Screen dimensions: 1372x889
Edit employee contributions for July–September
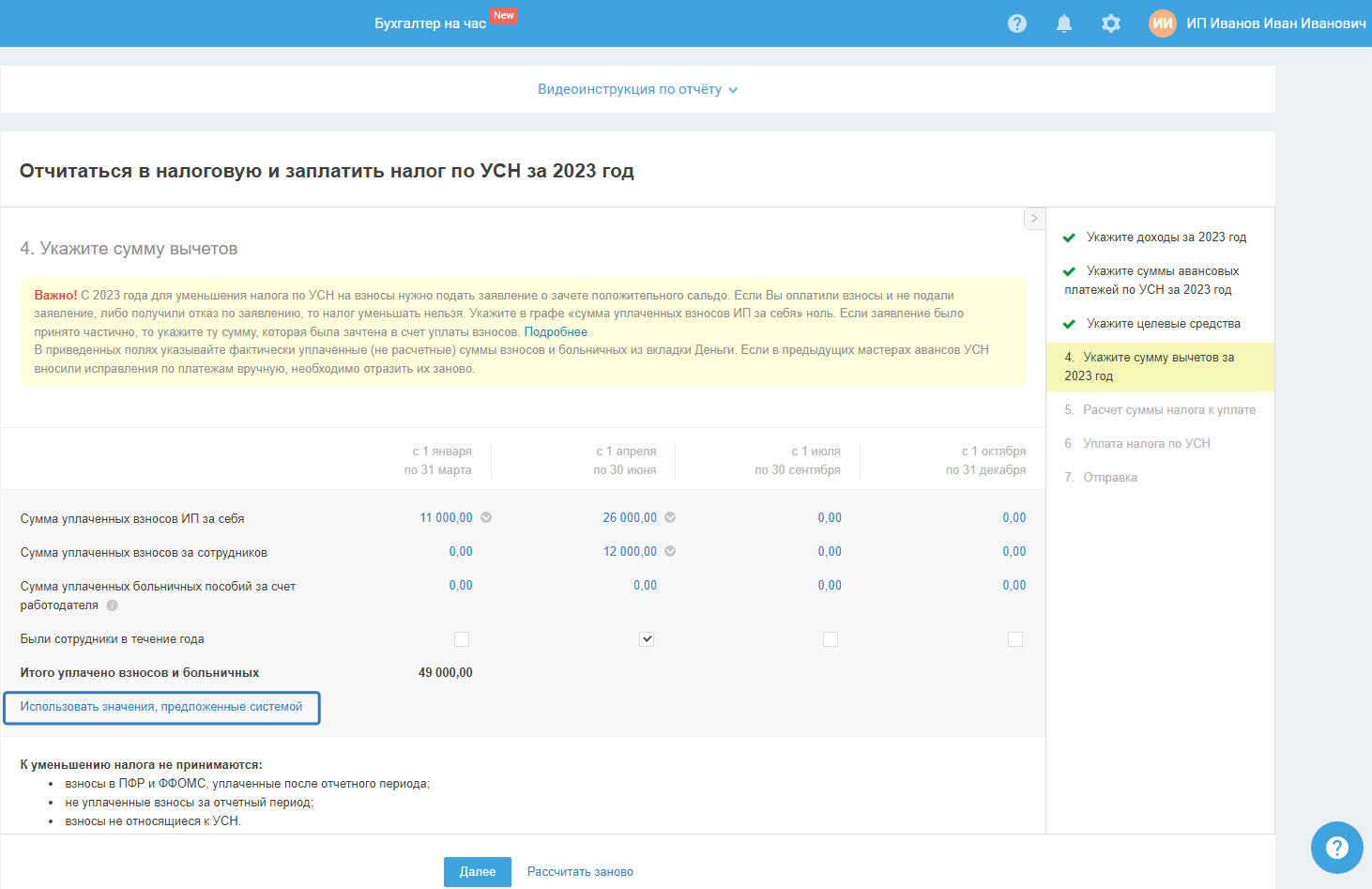(830, 552)
